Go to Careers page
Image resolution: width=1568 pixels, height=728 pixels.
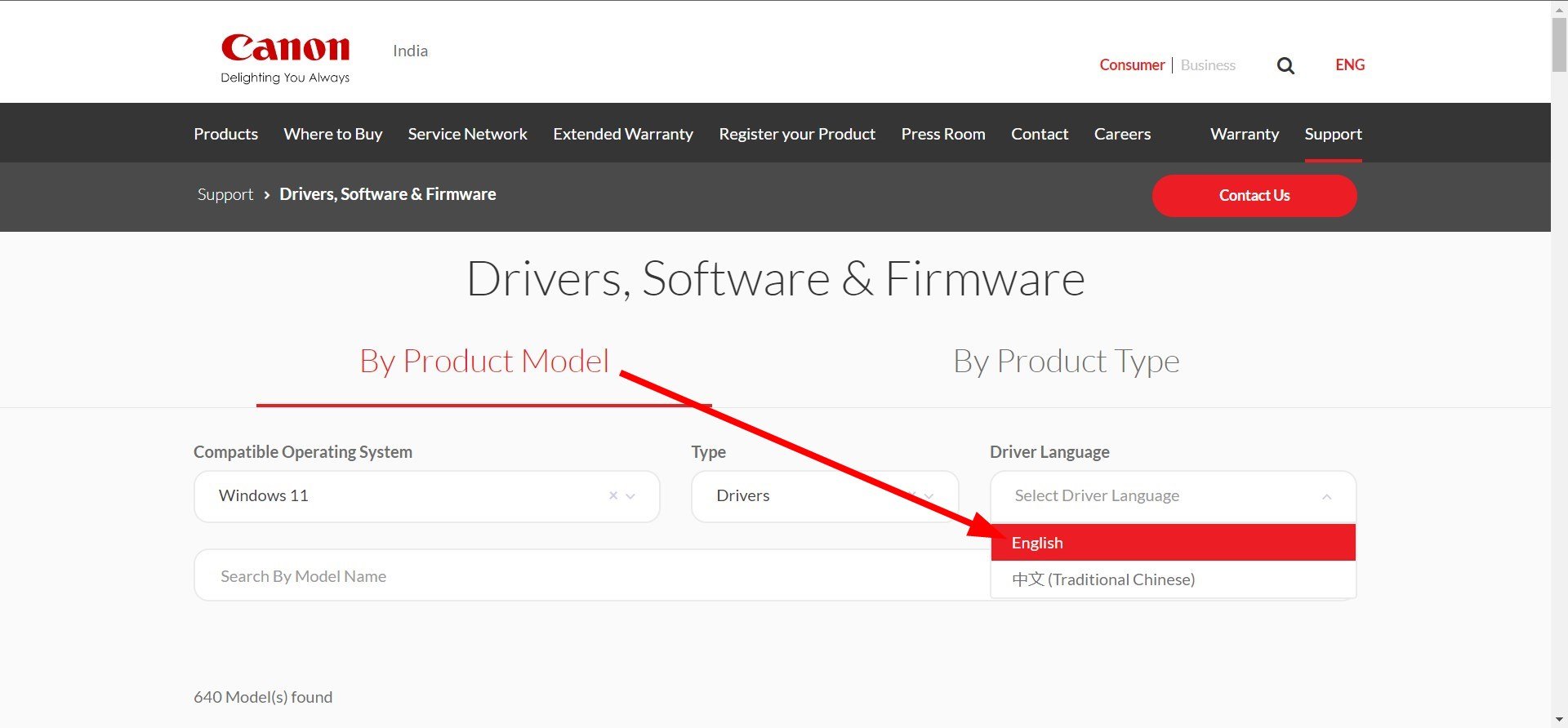tap(1122, 134)
